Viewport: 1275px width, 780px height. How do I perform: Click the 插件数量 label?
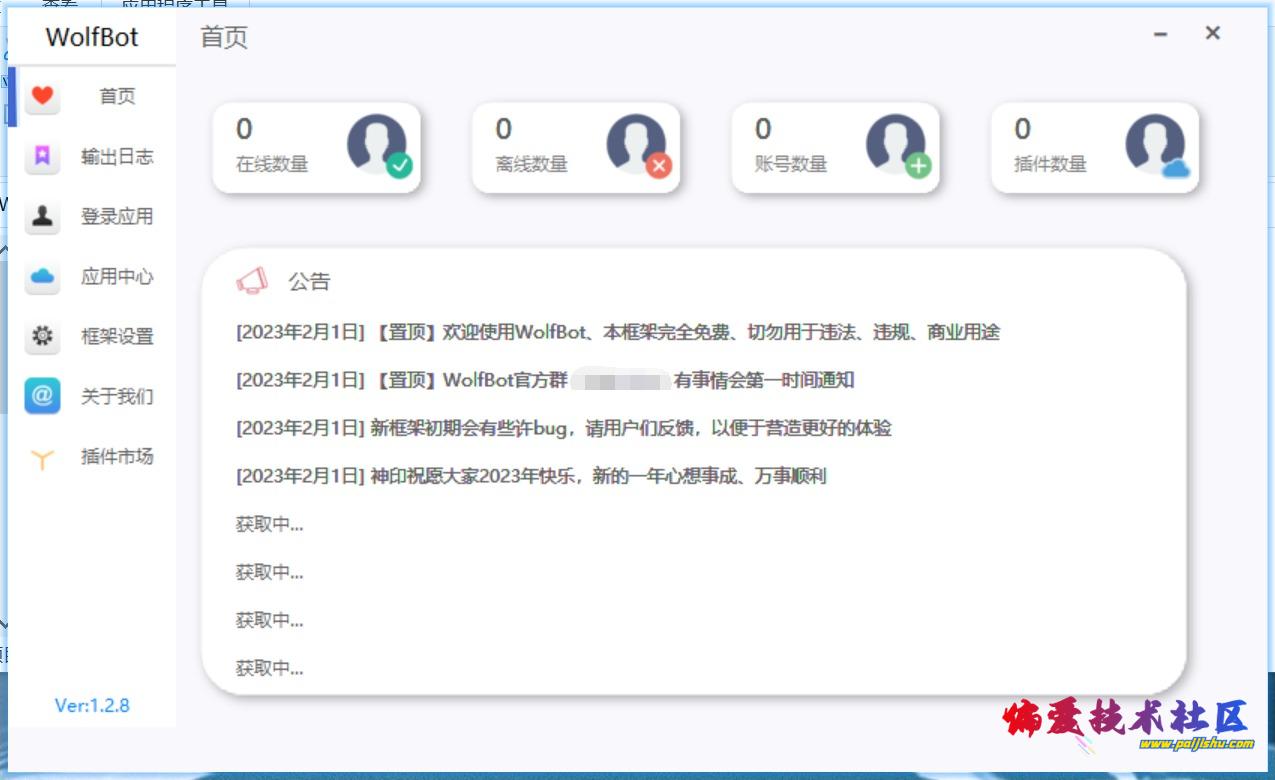pos(1050,164)
